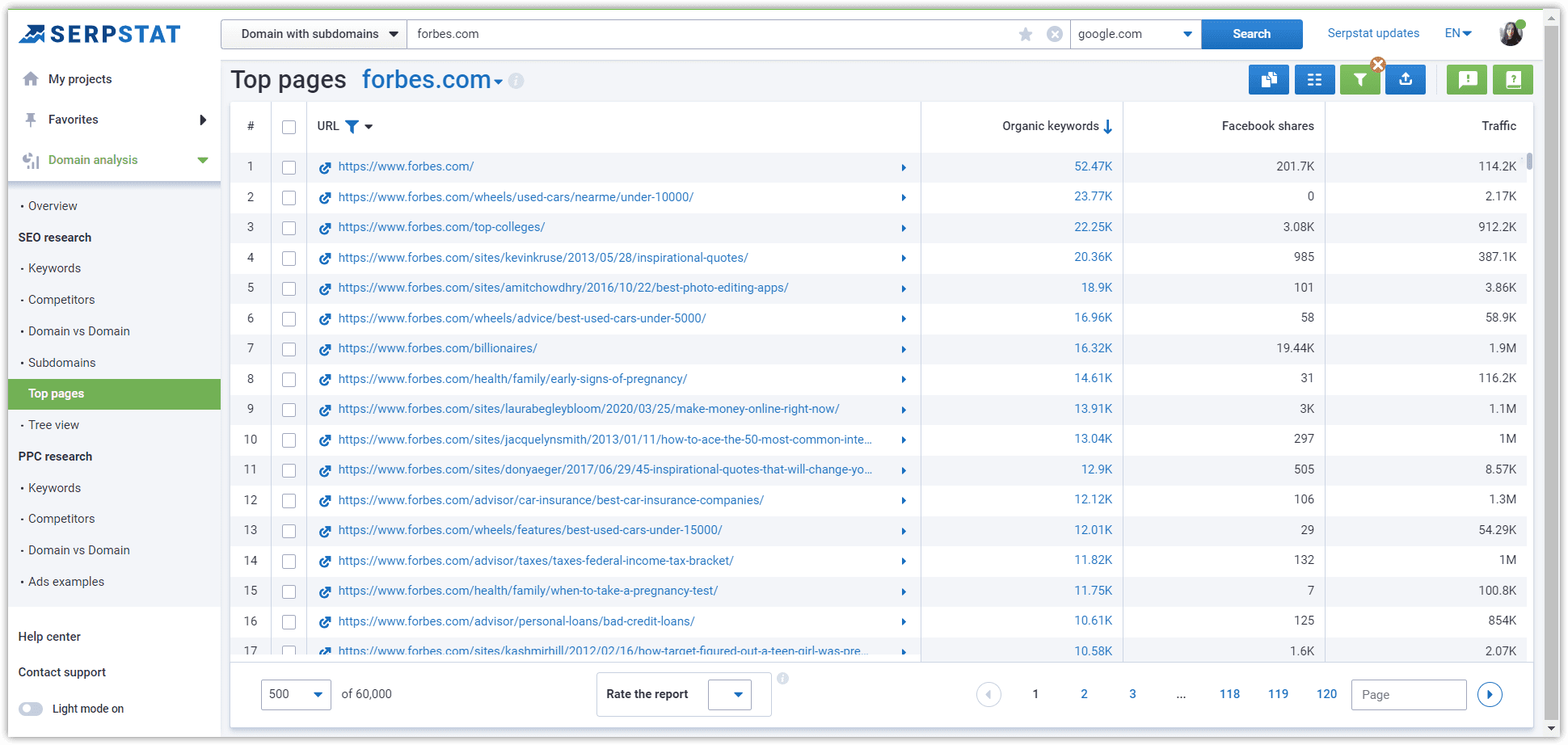The width and height of the screenshot is (1568, 745).
Task: Open the EN language dropdown
Action: 1458,33
